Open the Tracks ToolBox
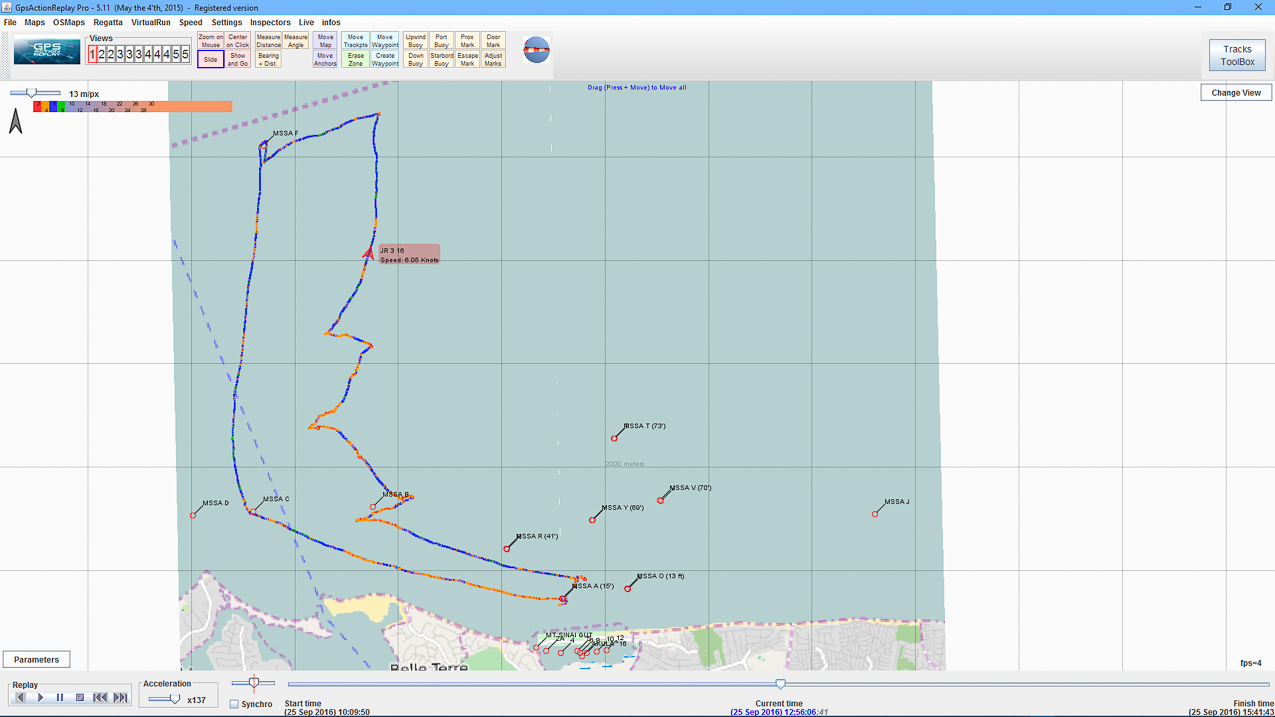Viewport: 1275px width, 717px height. tap(1237, 55)
